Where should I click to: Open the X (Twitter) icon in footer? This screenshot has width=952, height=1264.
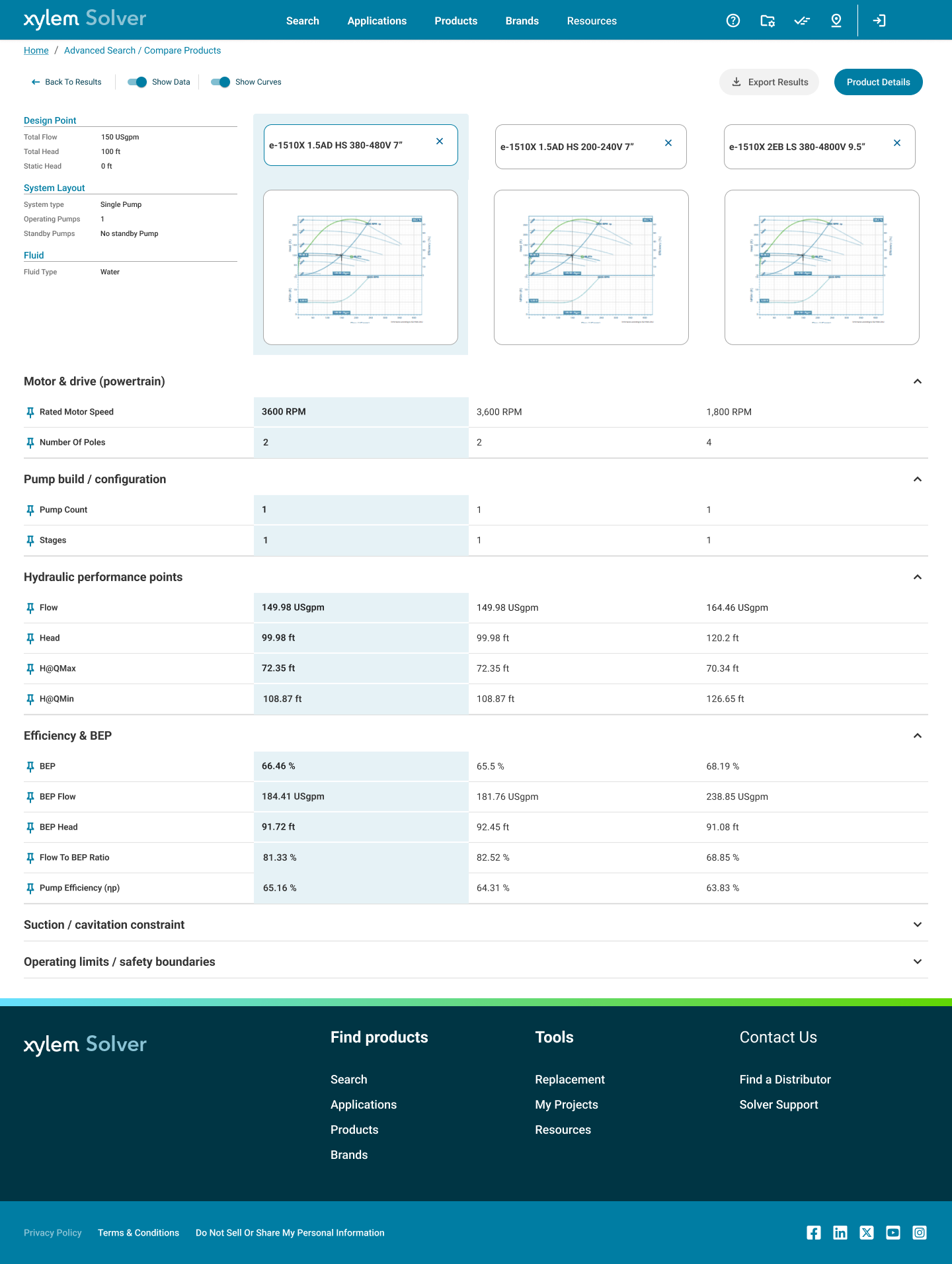tap(867, 1232)
